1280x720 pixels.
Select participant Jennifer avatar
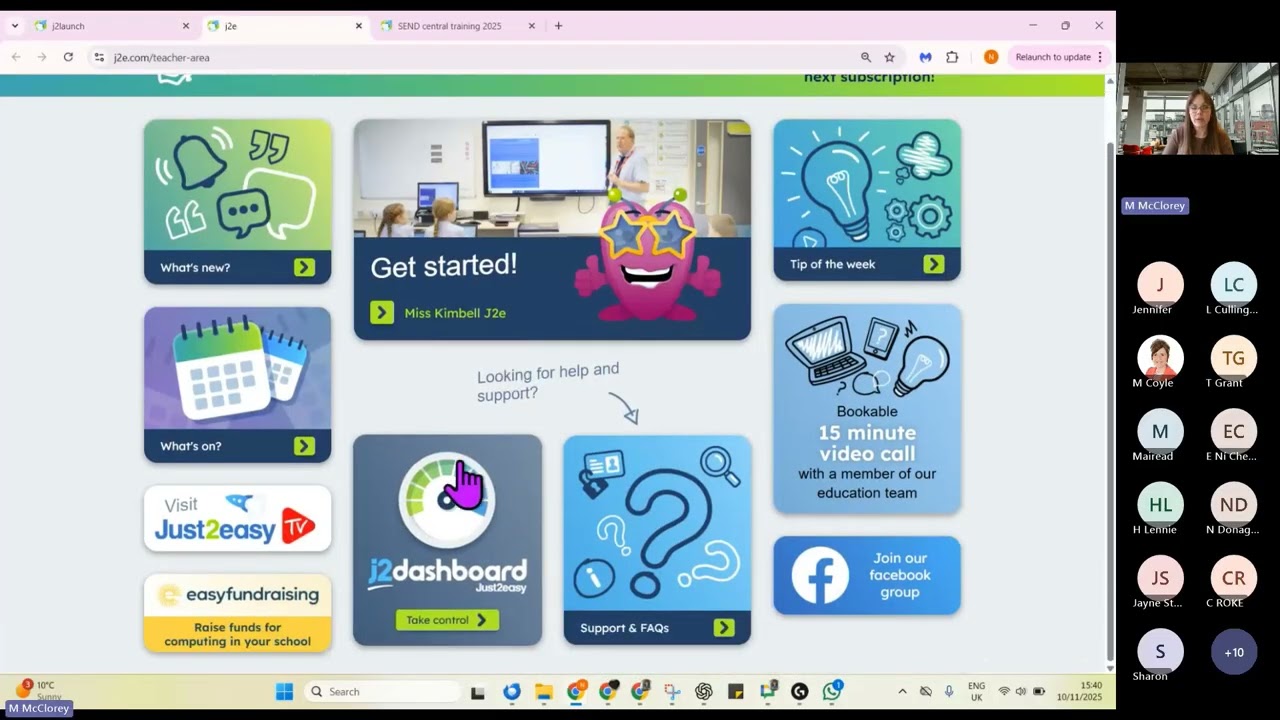1160,284
